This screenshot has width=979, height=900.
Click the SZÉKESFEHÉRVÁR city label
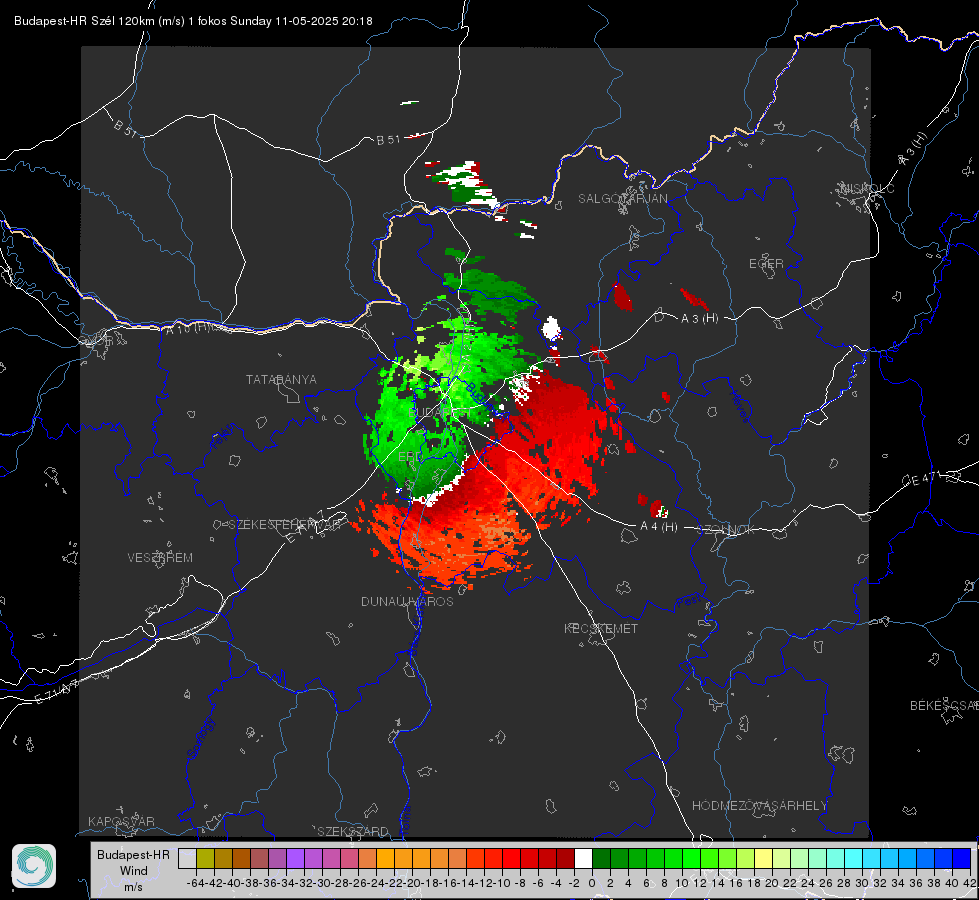point(285,525)
